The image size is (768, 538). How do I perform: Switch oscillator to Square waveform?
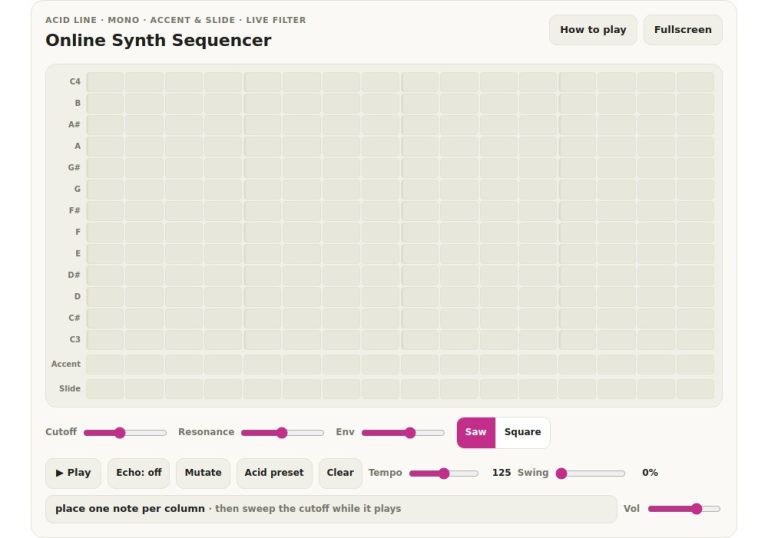point(523,432)
